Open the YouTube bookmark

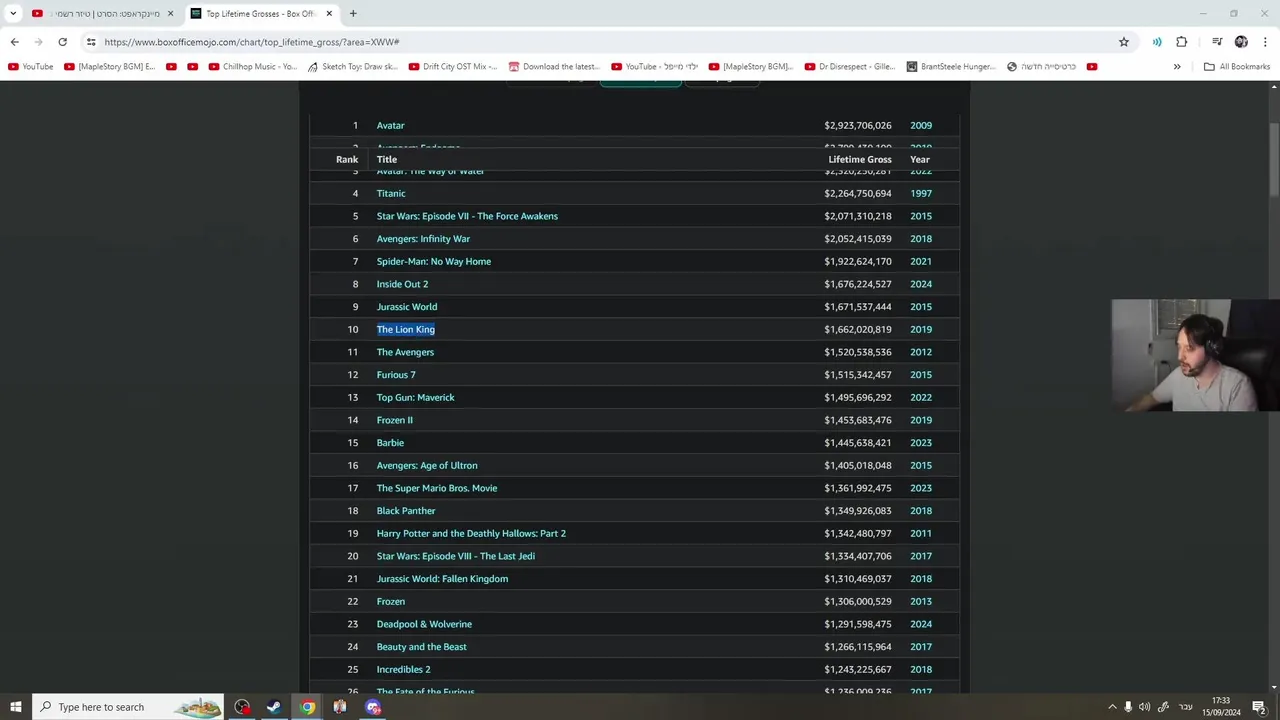pos(31,67)
